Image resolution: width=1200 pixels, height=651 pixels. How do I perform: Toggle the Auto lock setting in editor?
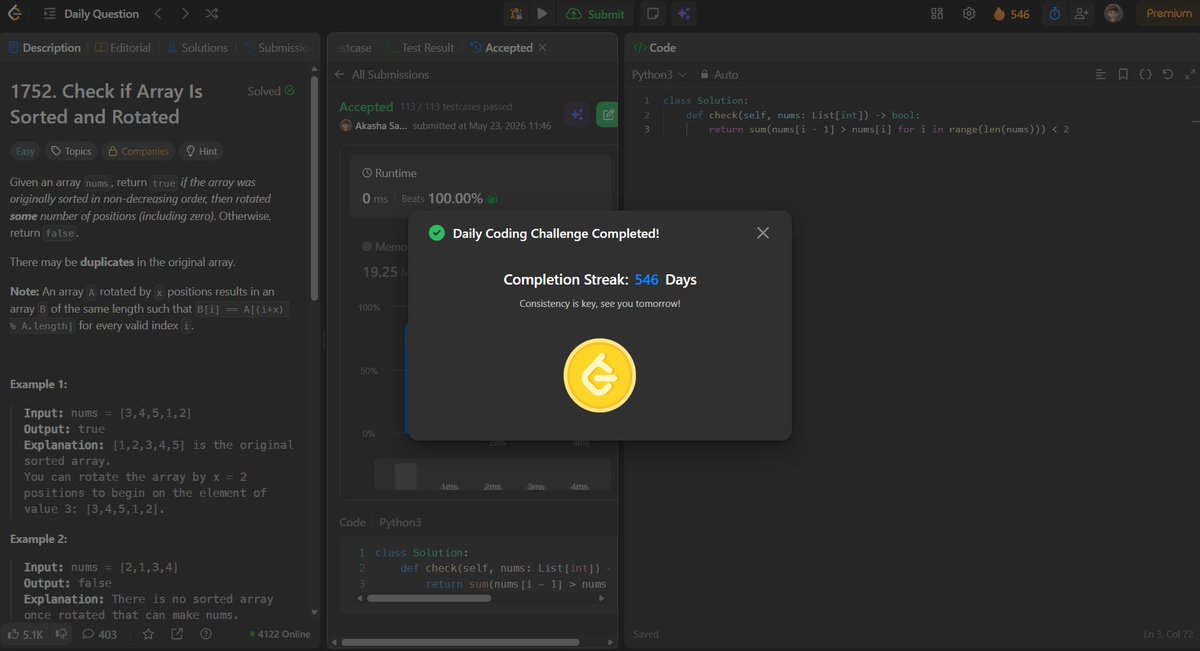(x=719, y=75)
